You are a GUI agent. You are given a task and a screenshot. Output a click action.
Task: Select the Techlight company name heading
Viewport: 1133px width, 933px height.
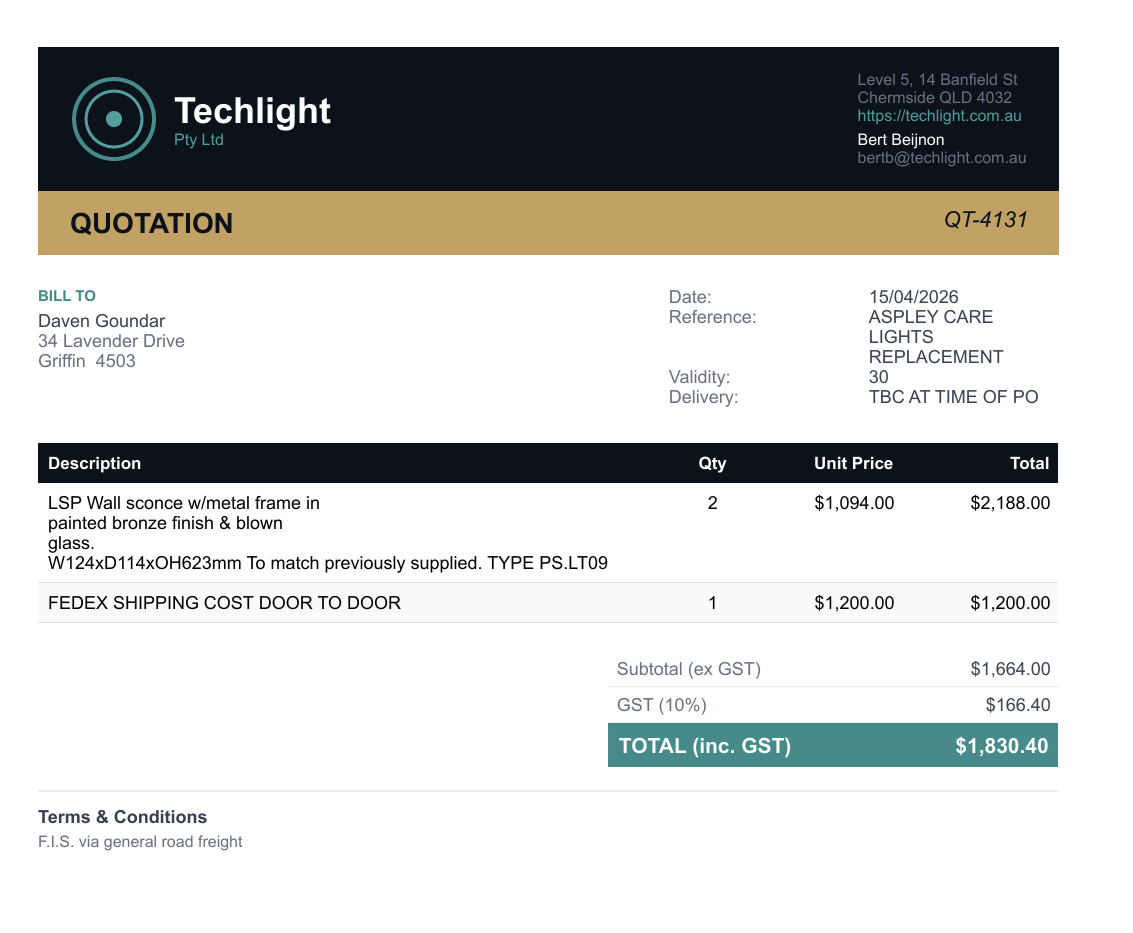tap(252, 111)
